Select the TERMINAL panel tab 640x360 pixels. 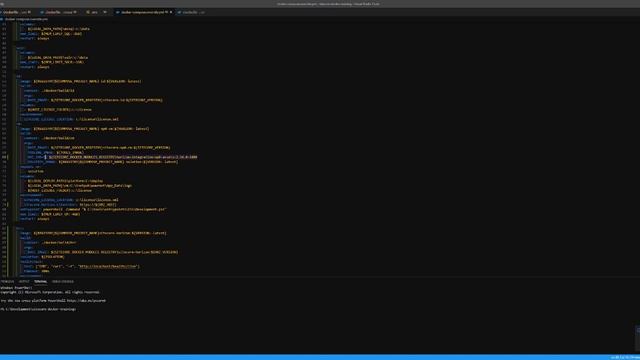40,281
